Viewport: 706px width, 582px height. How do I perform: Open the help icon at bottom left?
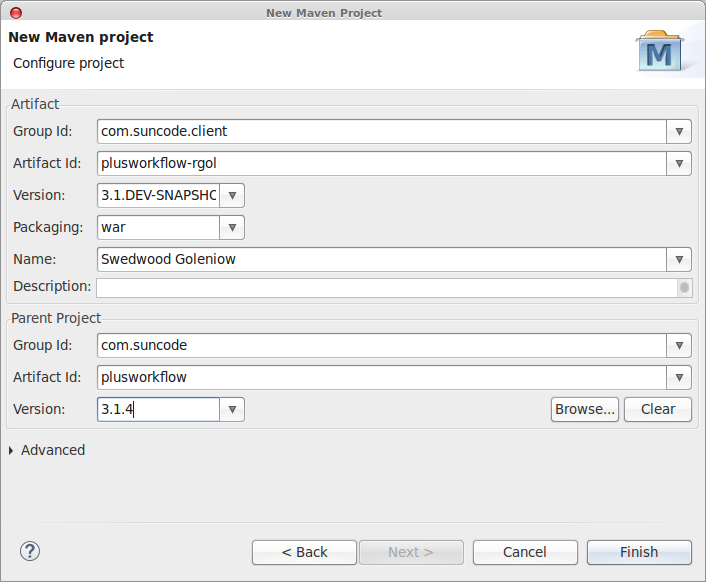tap(30, 551)
